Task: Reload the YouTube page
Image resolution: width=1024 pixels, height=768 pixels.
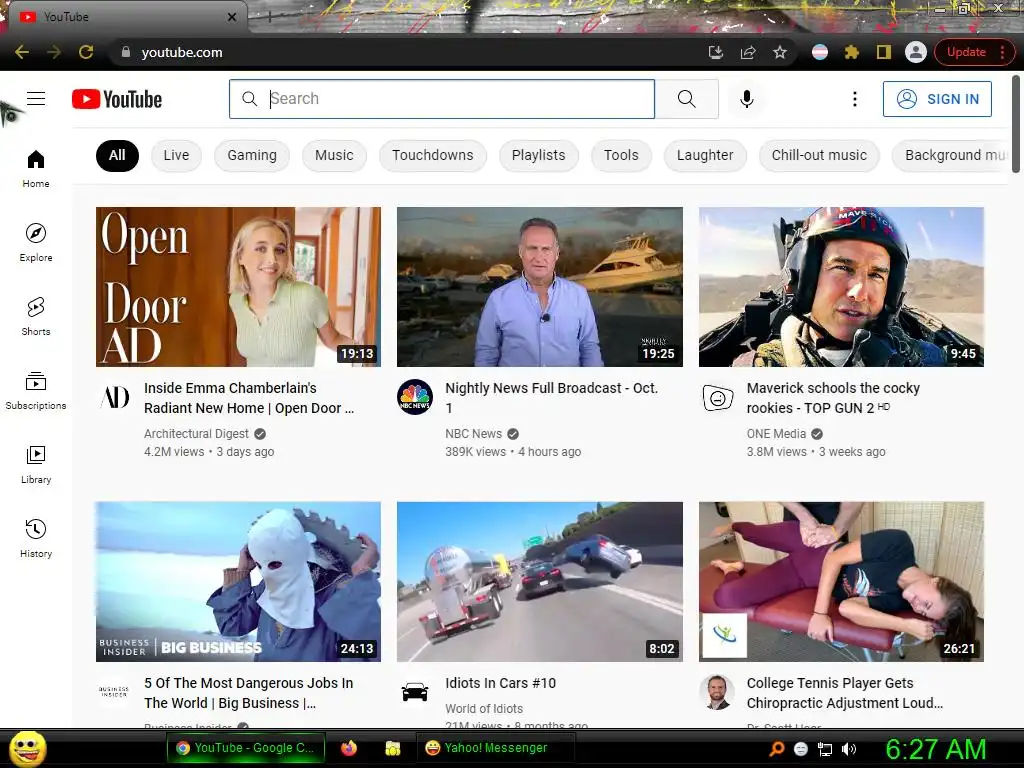Action: [x=86, y=52]
